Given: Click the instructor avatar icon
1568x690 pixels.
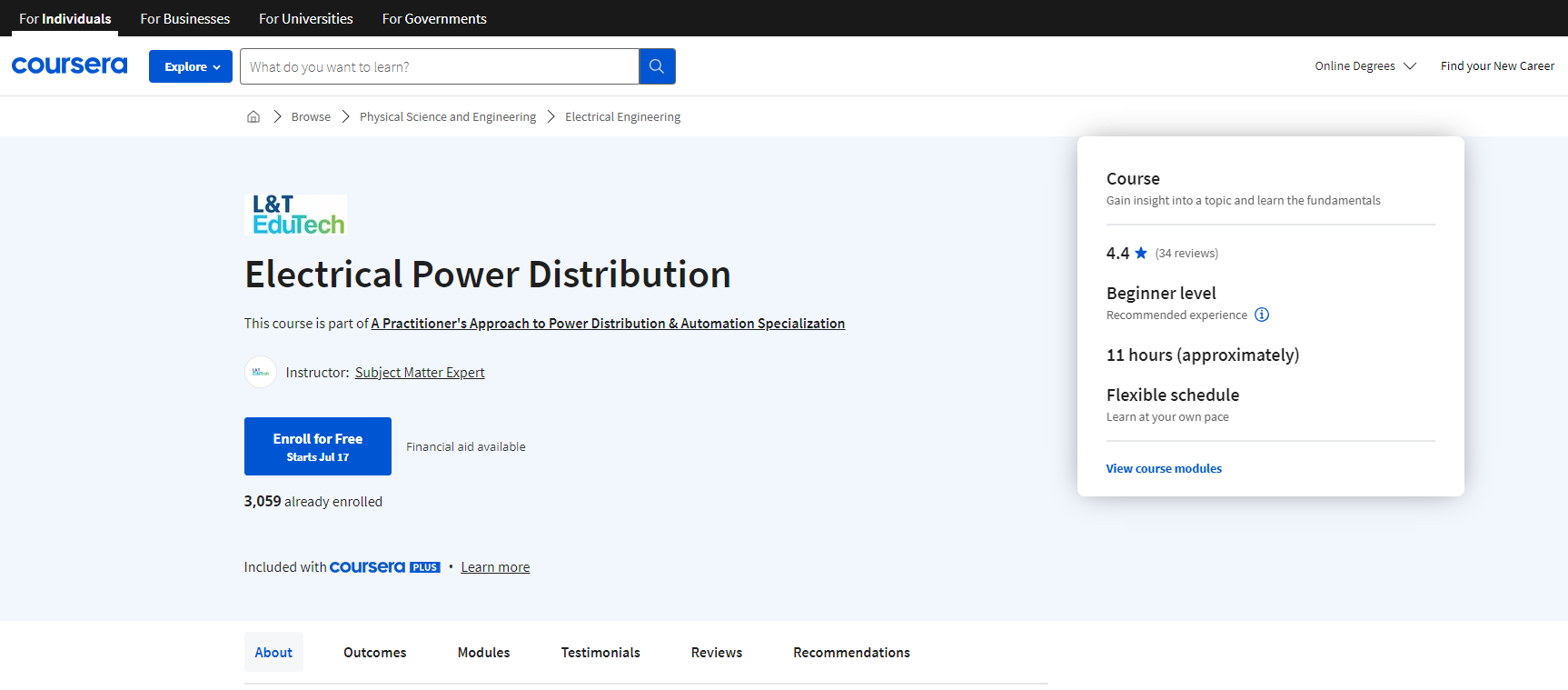Looking at the screenshot, I should point(261,372).
